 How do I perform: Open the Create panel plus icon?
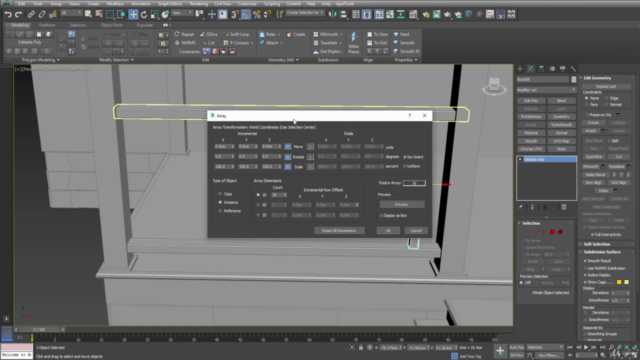click(520, 69)
